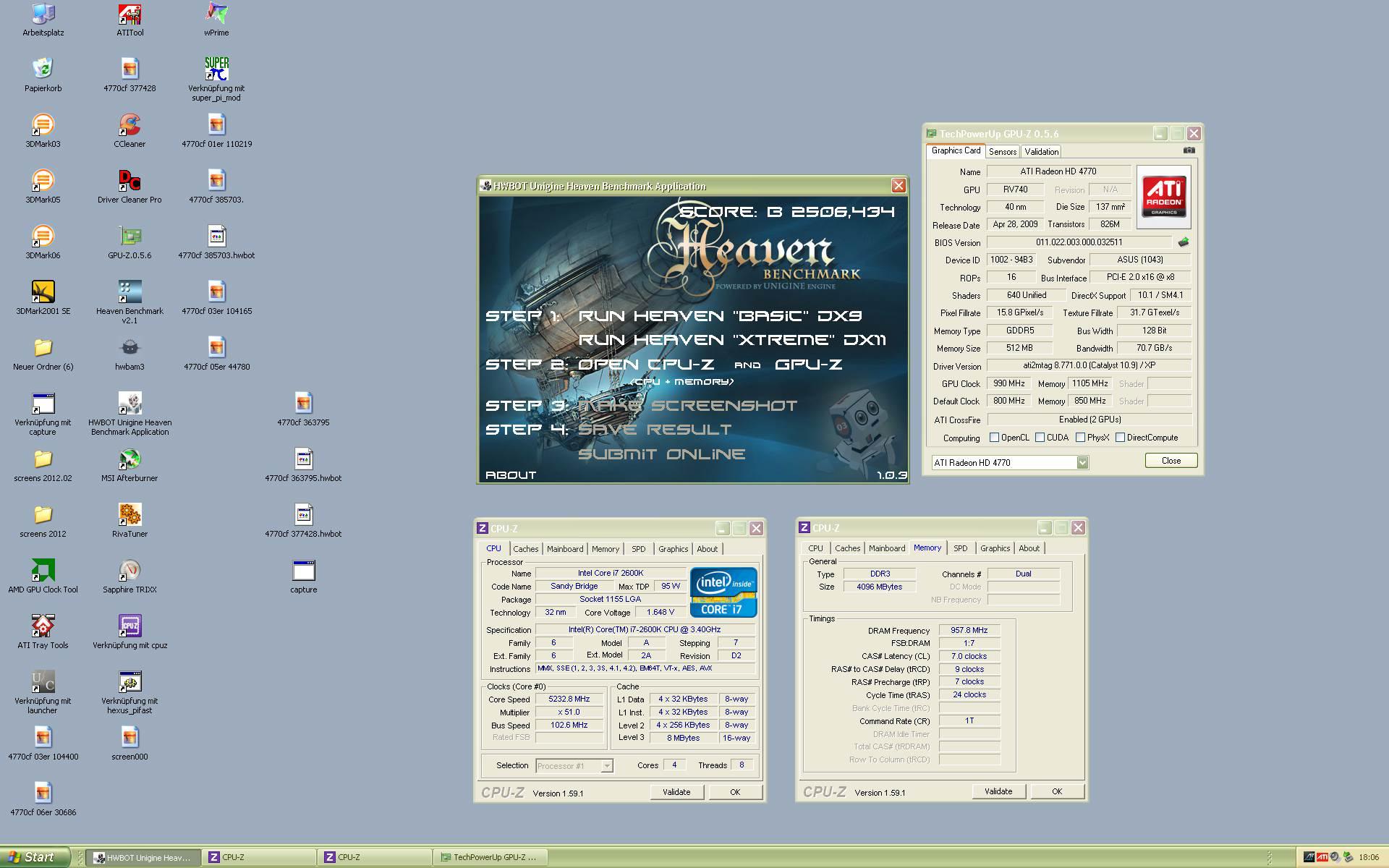The height and width of the screenshot is (868, 1389).
Task: Click About in HWBOT Heaven app
Action: pyautogui.click(x=511, y=475)
